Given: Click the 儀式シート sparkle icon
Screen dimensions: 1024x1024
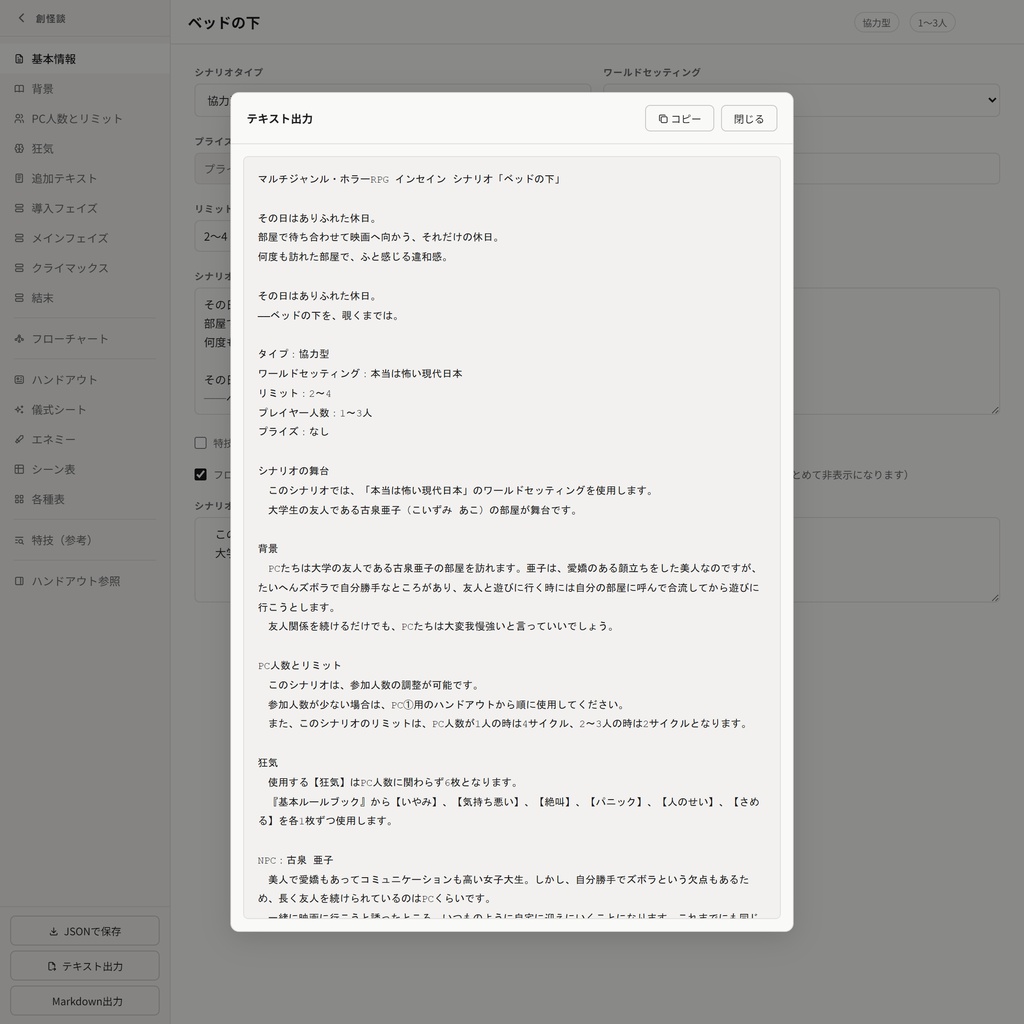Looking at the screenshot, I should click(19, 409).
